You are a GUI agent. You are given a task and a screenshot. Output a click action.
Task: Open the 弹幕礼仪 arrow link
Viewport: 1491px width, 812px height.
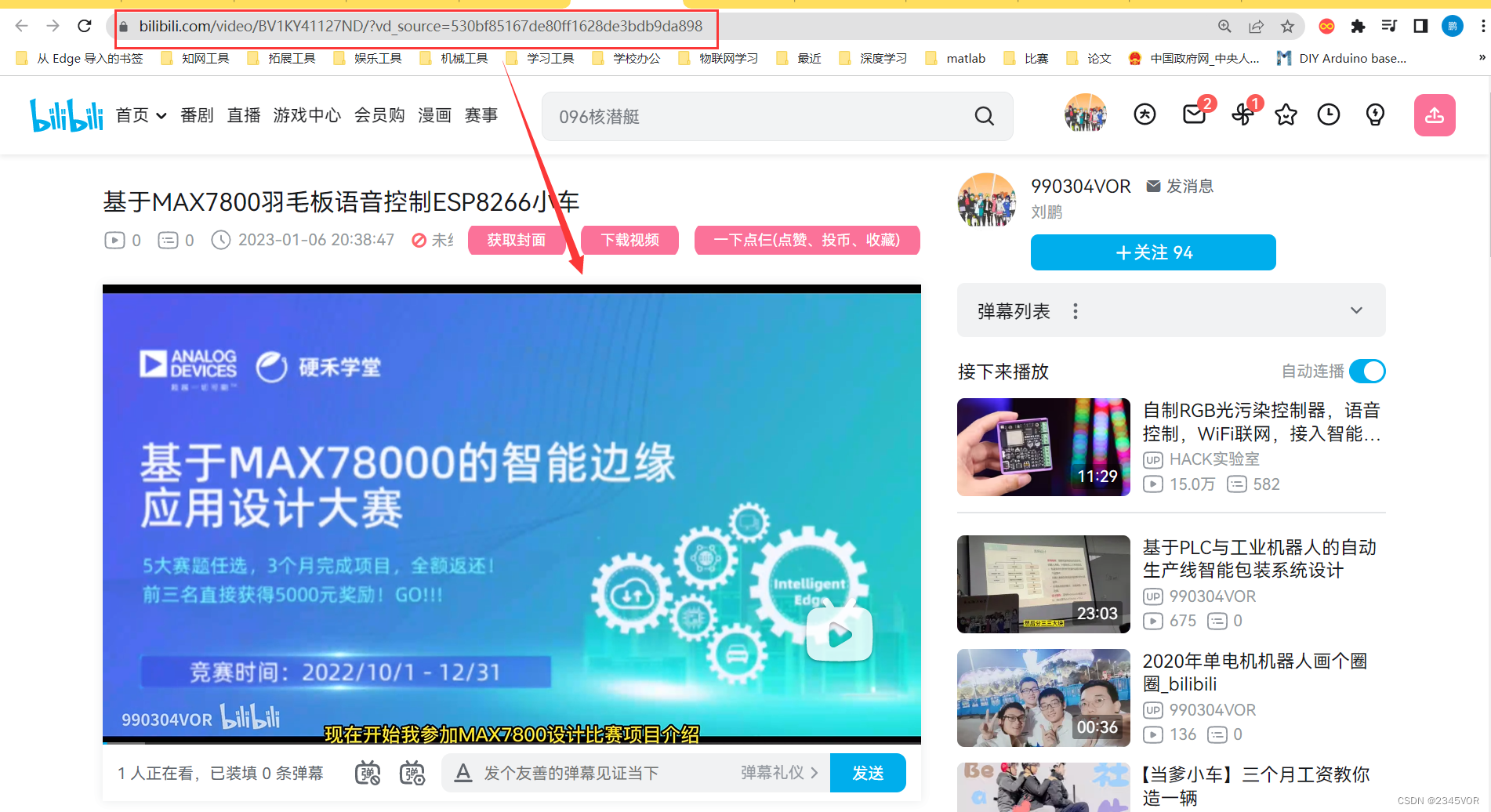(x=780, y=773)
